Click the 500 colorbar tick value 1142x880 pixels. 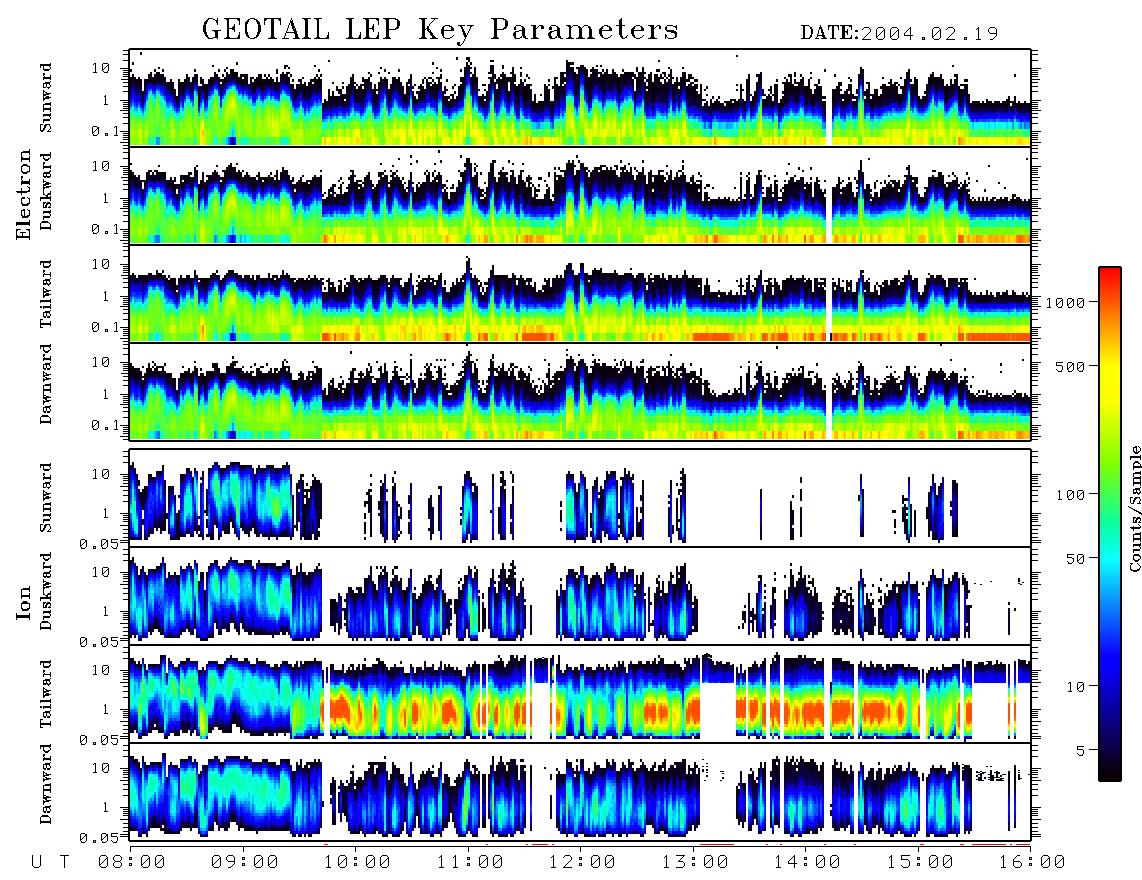pos(1071,366)
